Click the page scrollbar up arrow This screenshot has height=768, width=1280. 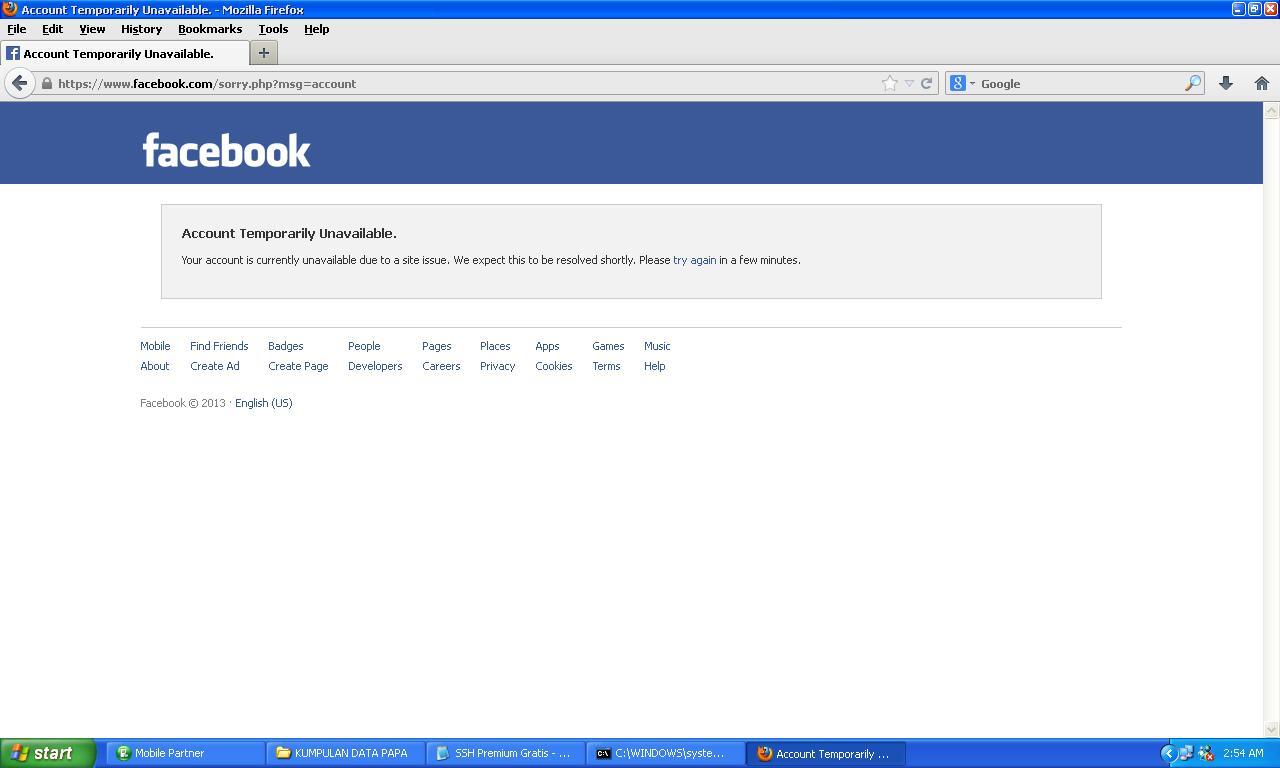click(x=1272, y=112)
